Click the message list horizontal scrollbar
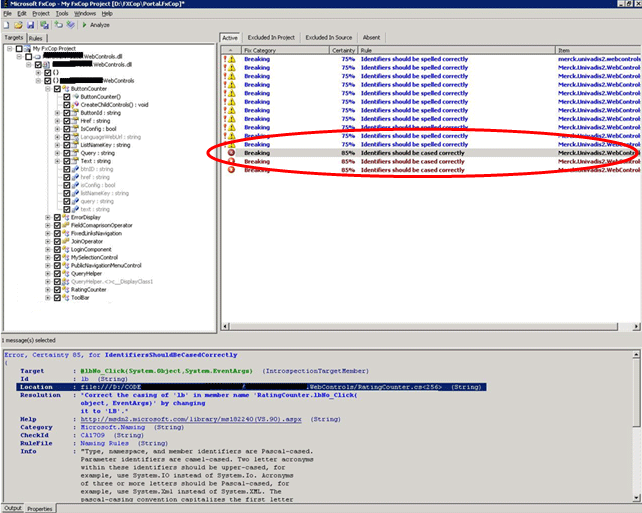Viewport: 642px width, 513px height. [x=423, y=326]
